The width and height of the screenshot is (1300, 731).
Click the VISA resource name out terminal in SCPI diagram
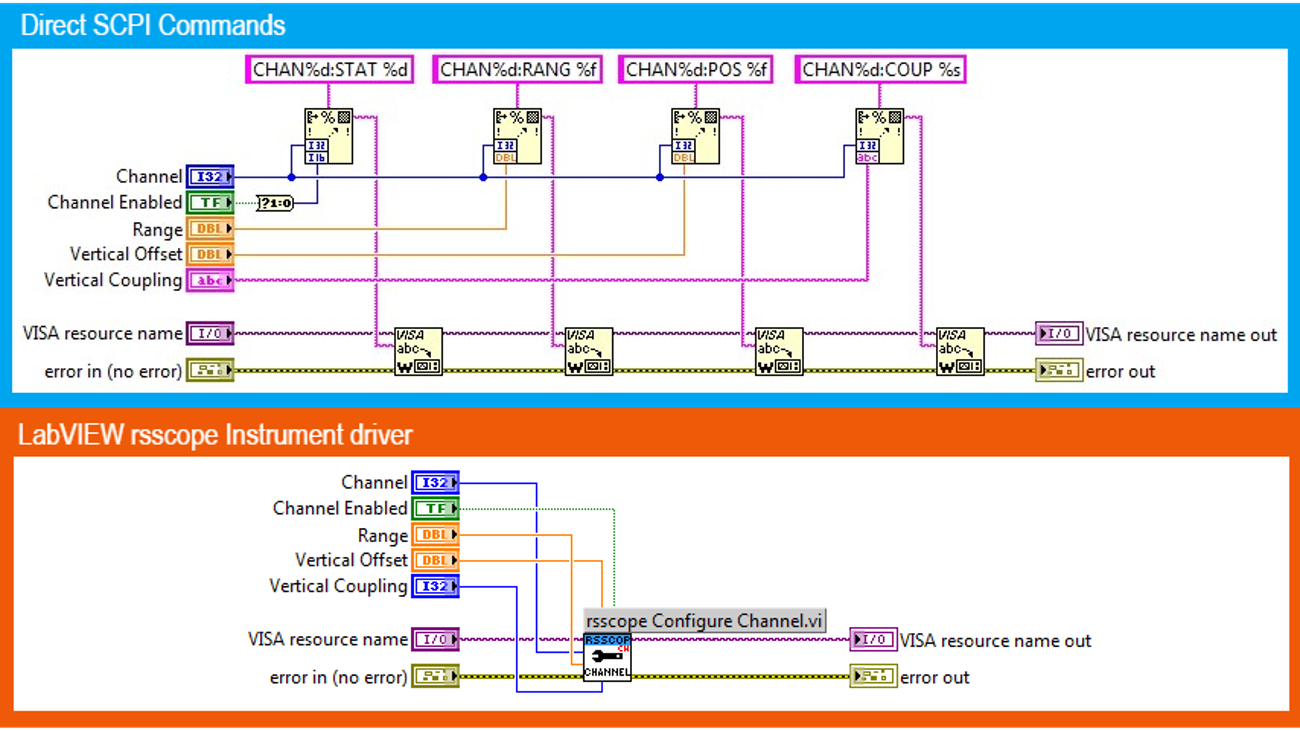click(1059, 334)
